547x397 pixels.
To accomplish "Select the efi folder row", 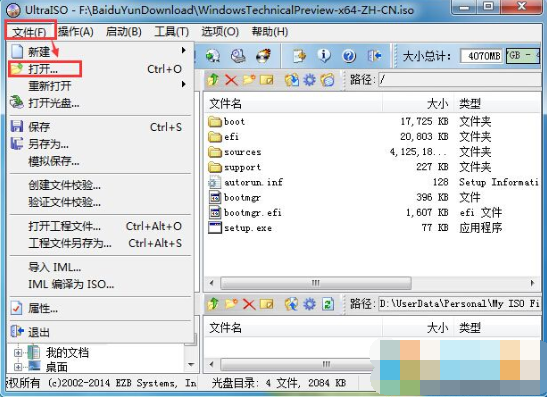I will [372, 136].
